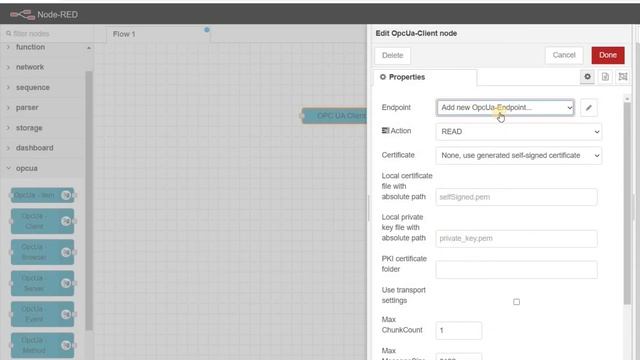Select the OpcUa Item palette node
The image size is (640, 360).
42,195
